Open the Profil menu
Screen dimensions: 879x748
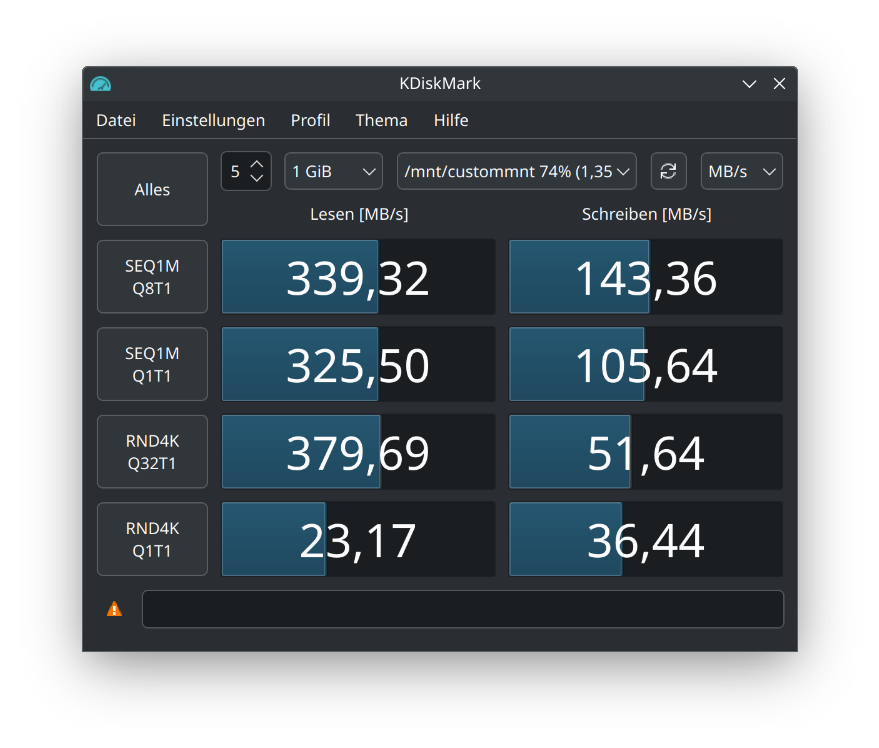pyautogui.click(x=310, y=120)
